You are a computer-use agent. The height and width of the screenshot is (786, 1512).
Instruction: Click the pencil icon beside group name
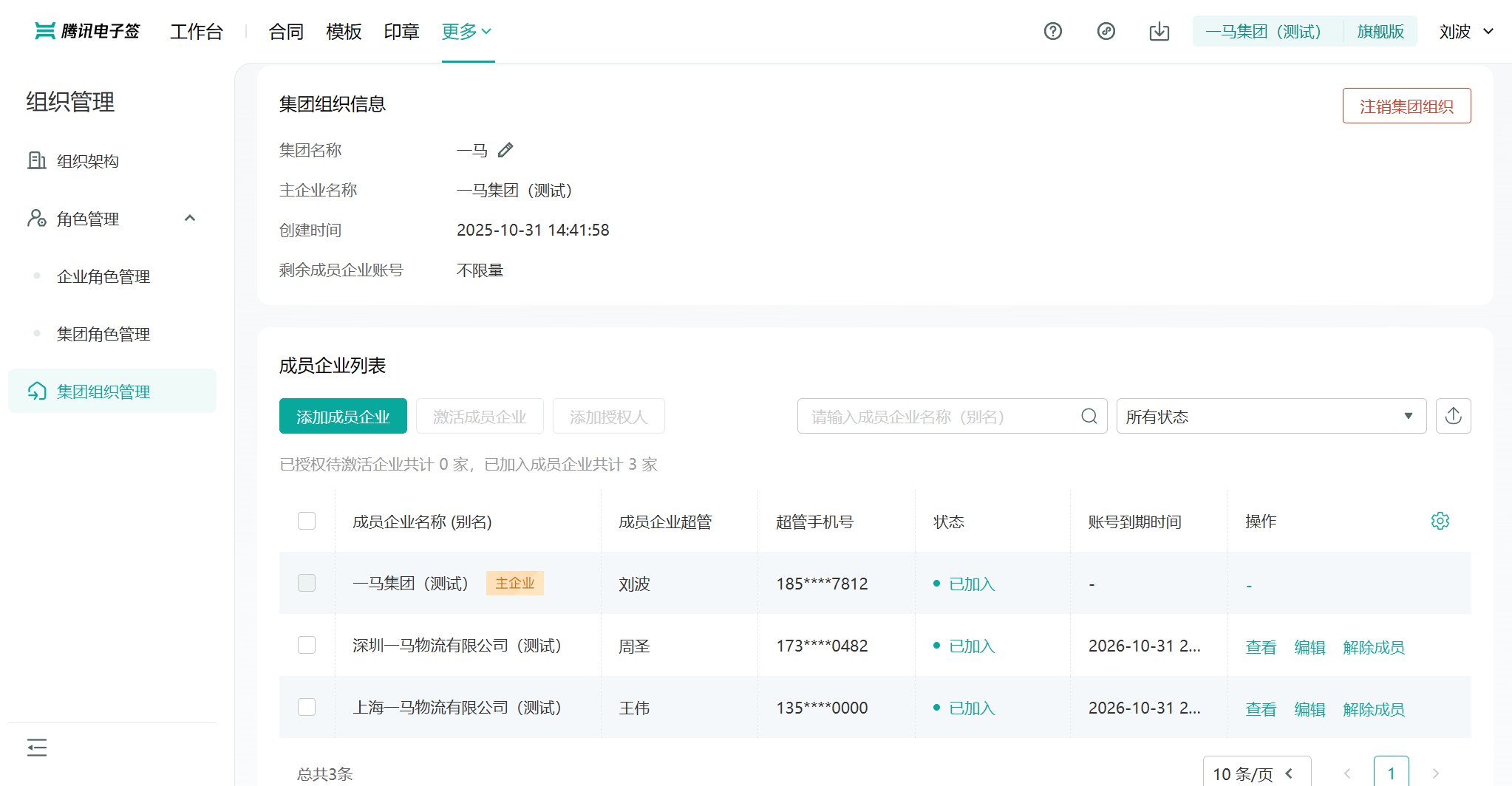pyautogui.click(x=505, y=151)
